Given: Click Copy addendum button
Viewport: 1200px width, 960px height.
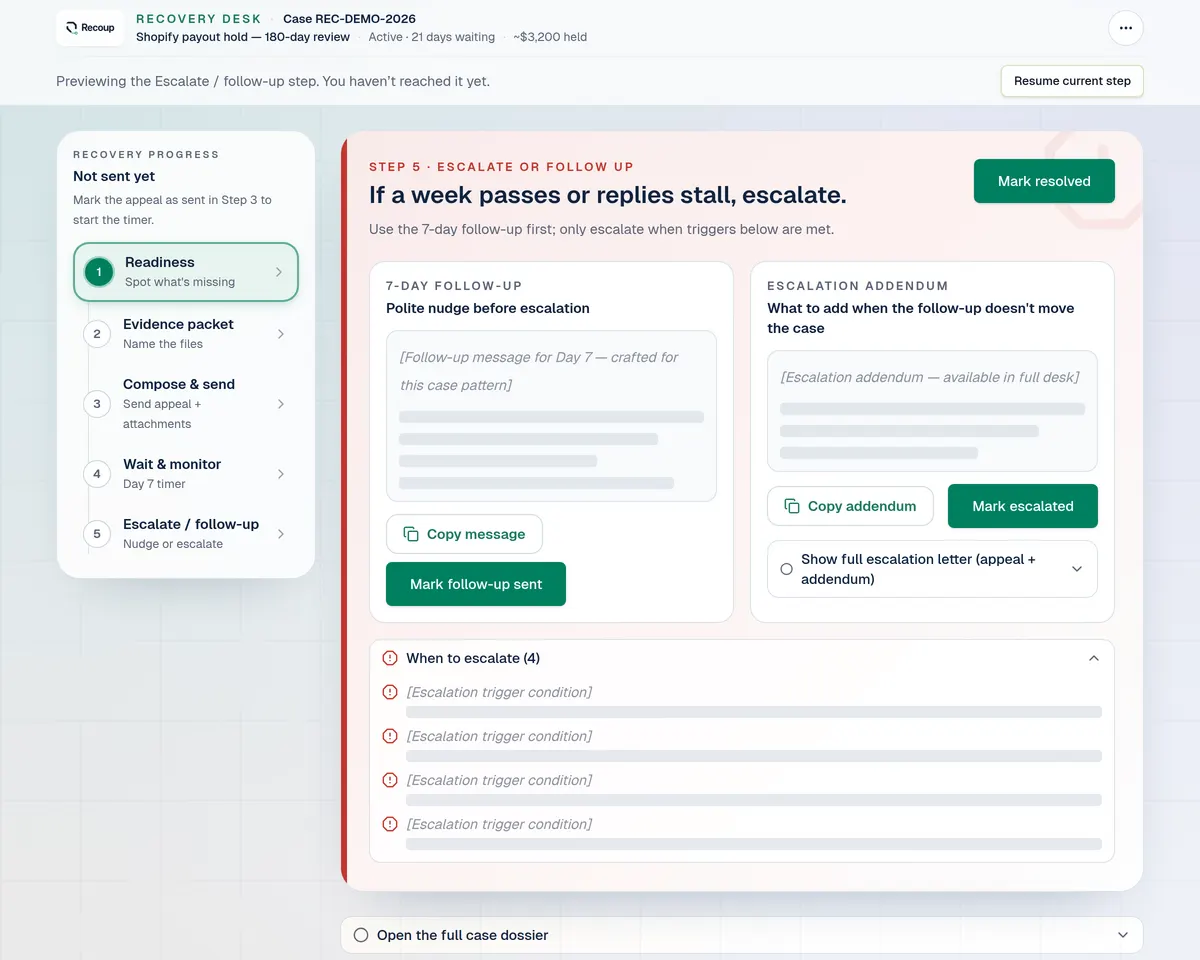Looking at the screenshot, I should pyautogui.click(x=850, y=506).
